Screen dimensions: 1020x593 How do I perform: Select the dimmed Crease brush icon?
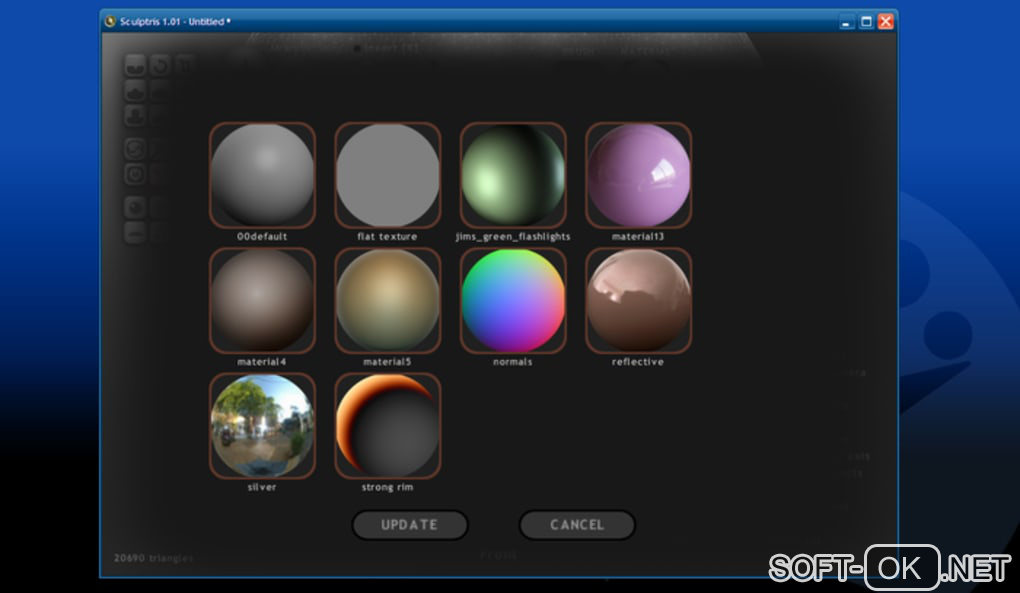pos(135,65)
